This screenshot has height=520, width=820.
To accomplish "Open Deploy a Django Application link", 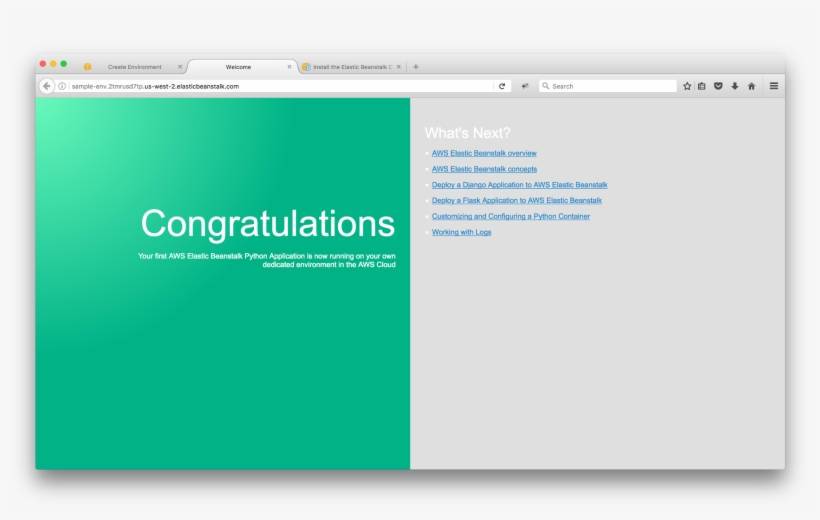I will [519, 185].
